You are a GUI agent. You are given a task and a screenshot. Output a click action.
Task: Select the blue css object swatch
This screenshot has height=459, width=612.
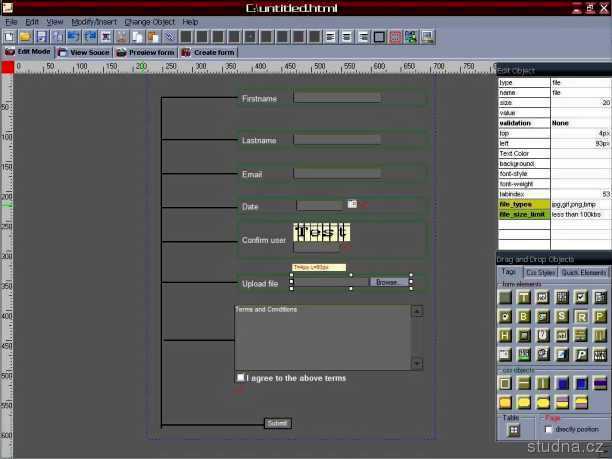[562, 383]
